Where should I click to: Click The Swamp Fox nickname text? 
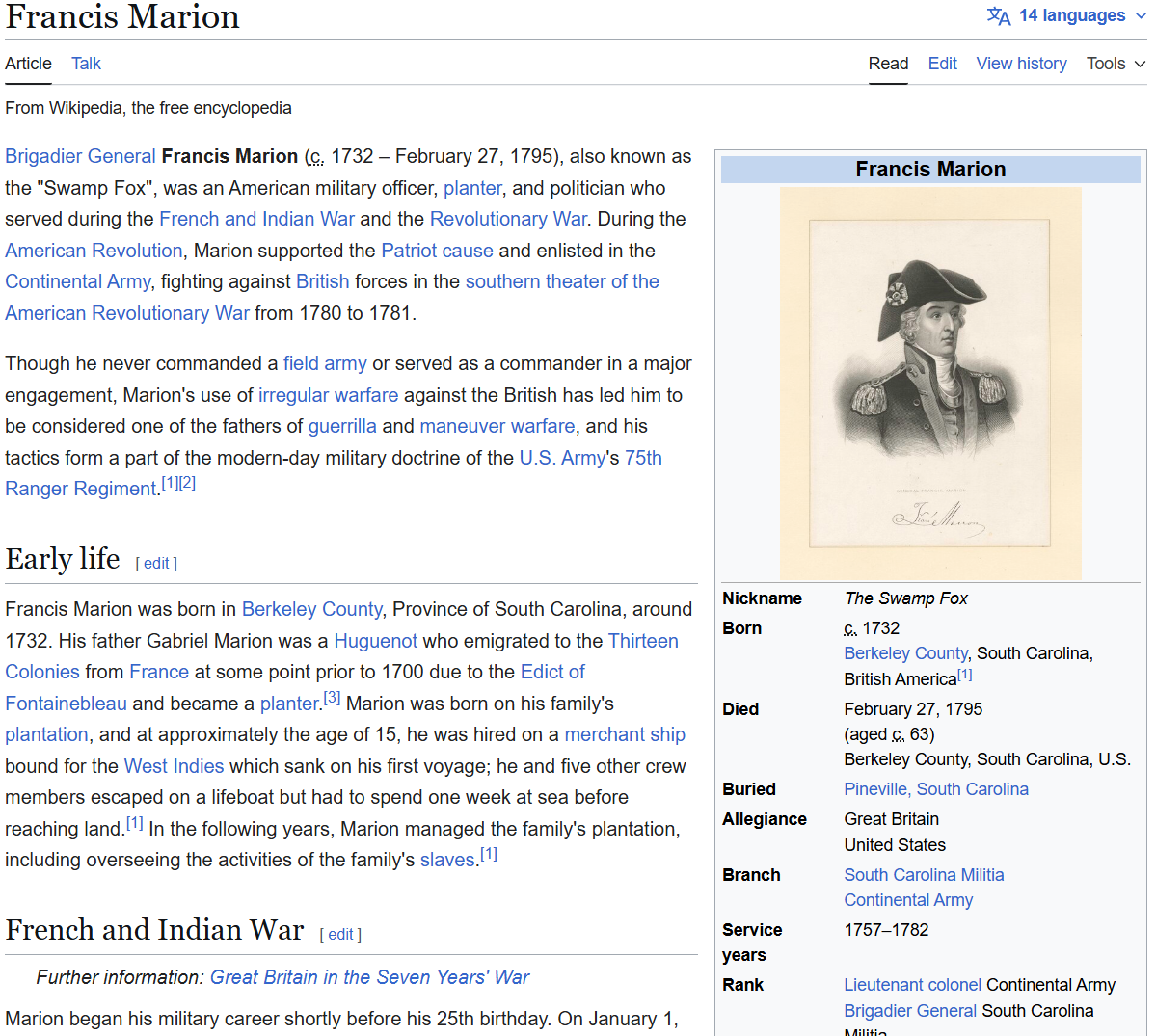(x=906, y=599)
